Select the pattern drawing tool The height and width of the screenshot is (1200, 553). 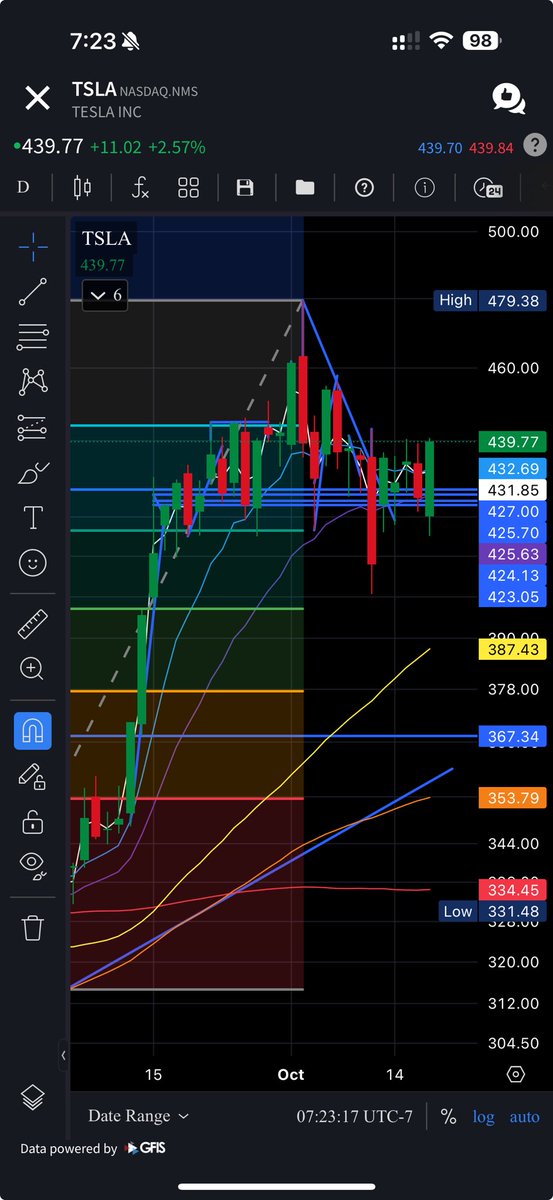33,381
